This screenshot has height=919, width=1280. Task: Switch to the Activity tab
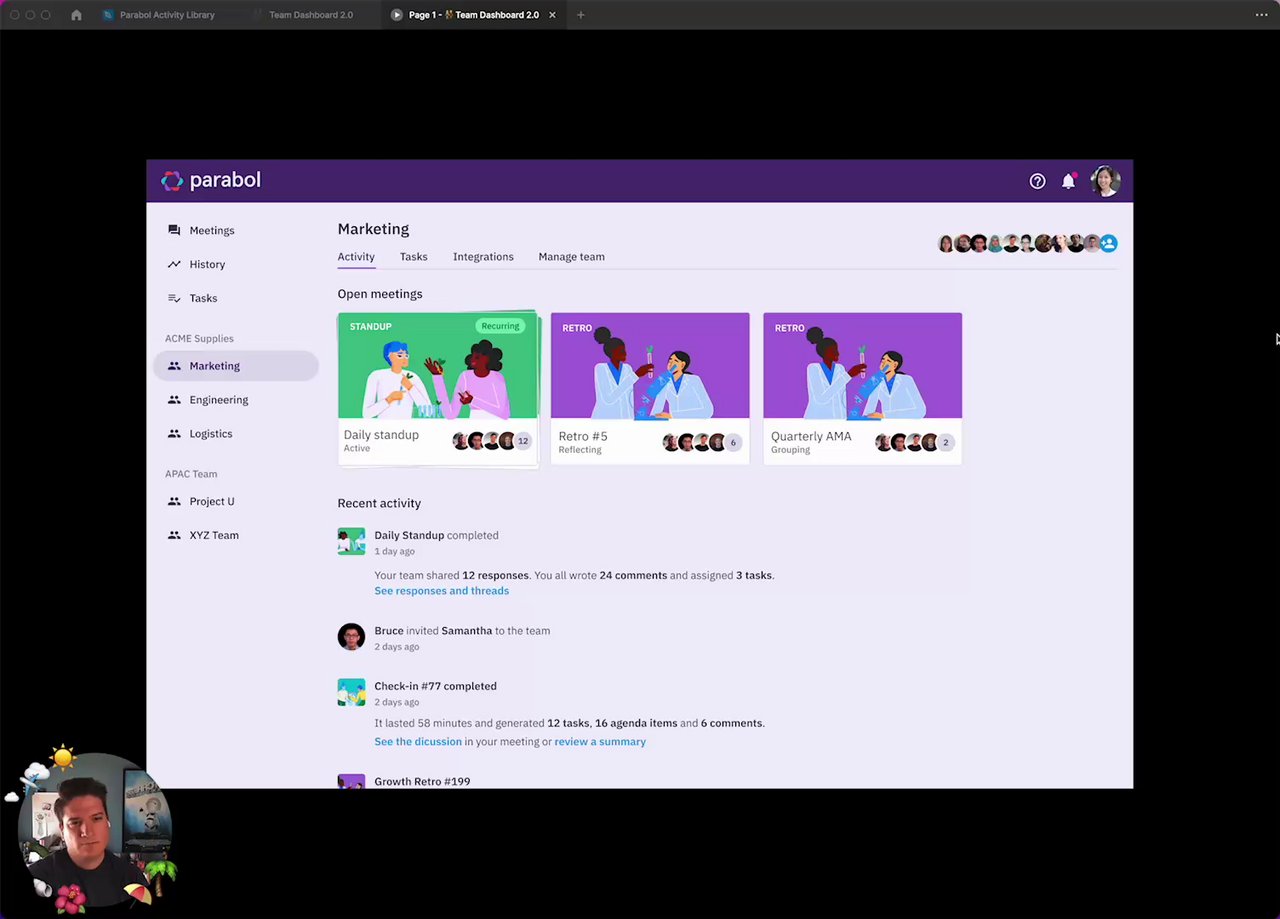coord(356,257)
